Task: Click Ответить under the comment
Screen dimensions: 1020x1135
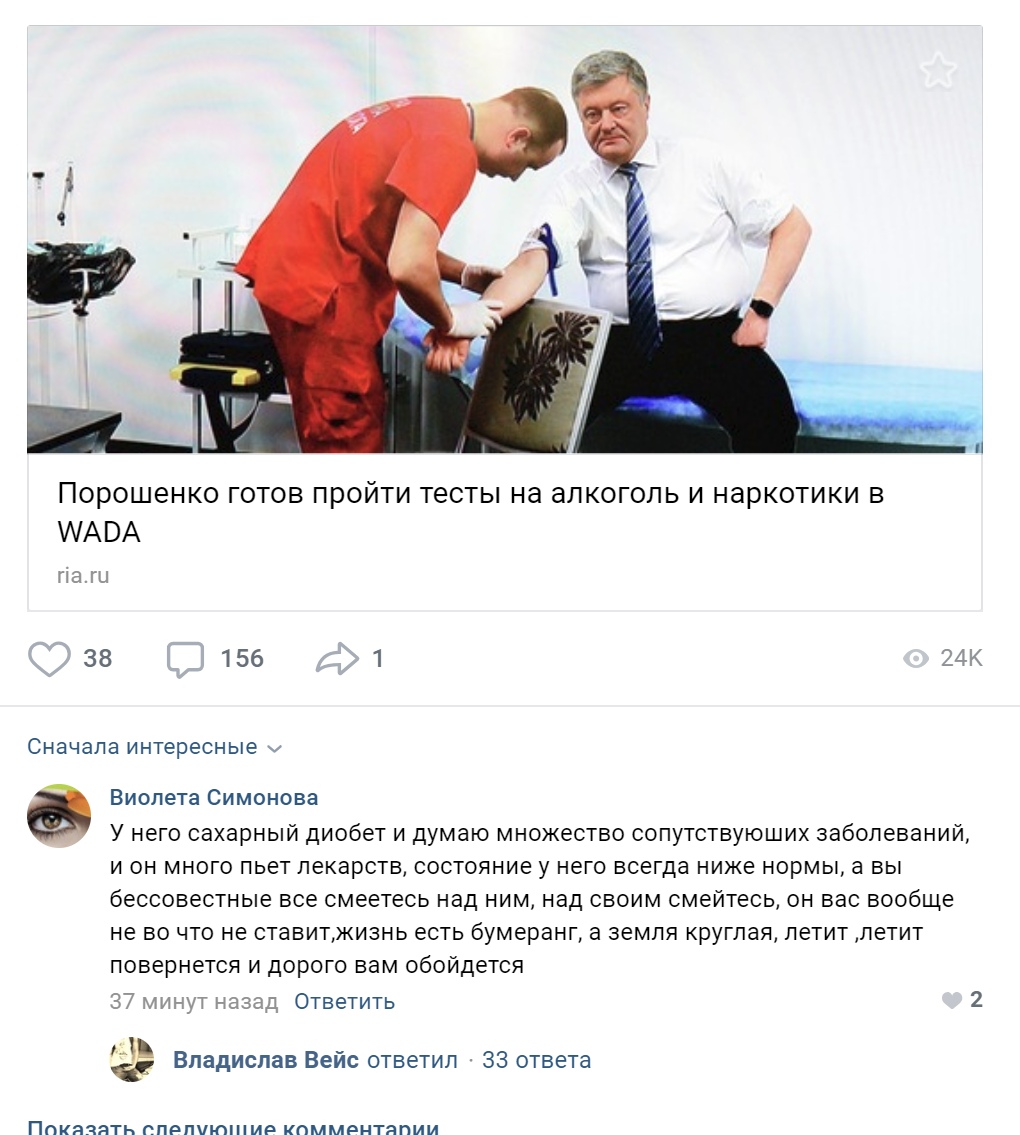Action: (x=345, y=1002)
